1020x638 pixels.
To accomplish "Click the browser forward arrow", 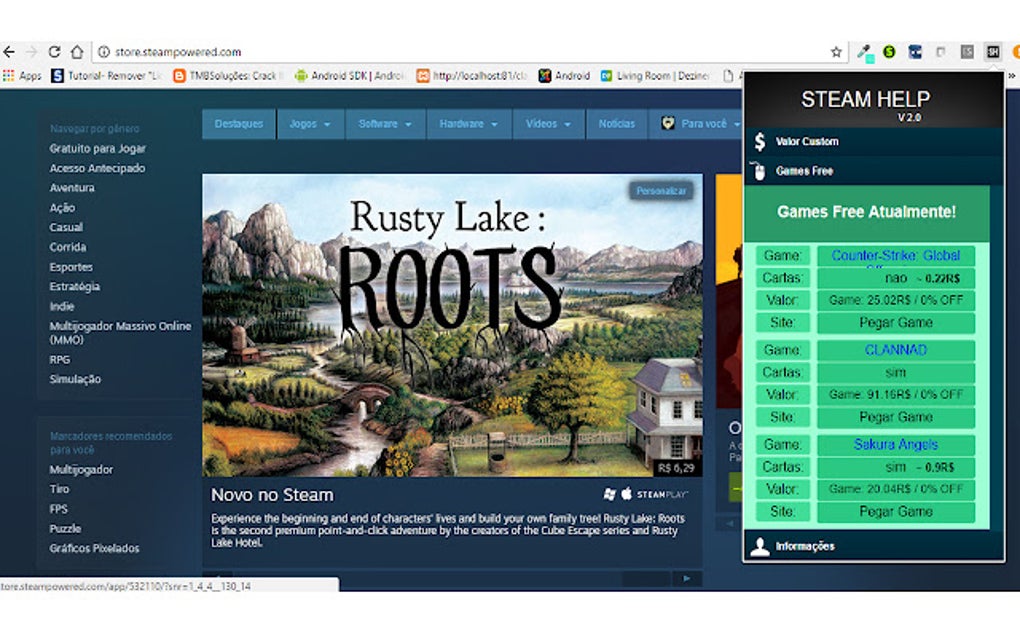I will 31,51.
